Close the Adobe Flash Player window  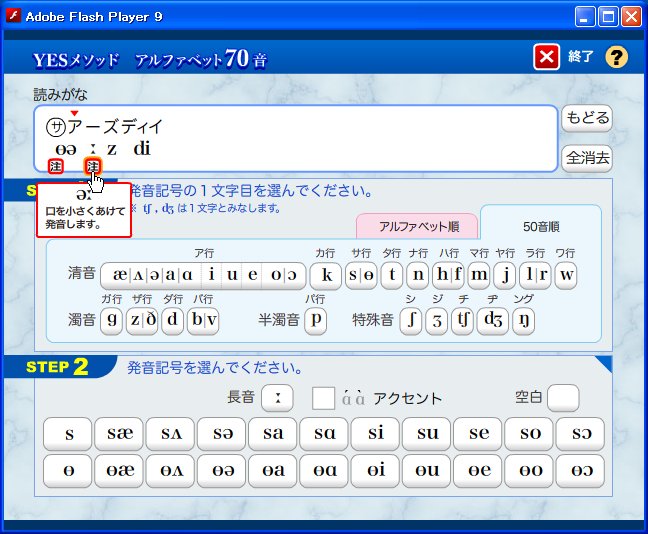click(x=632, y=17)
